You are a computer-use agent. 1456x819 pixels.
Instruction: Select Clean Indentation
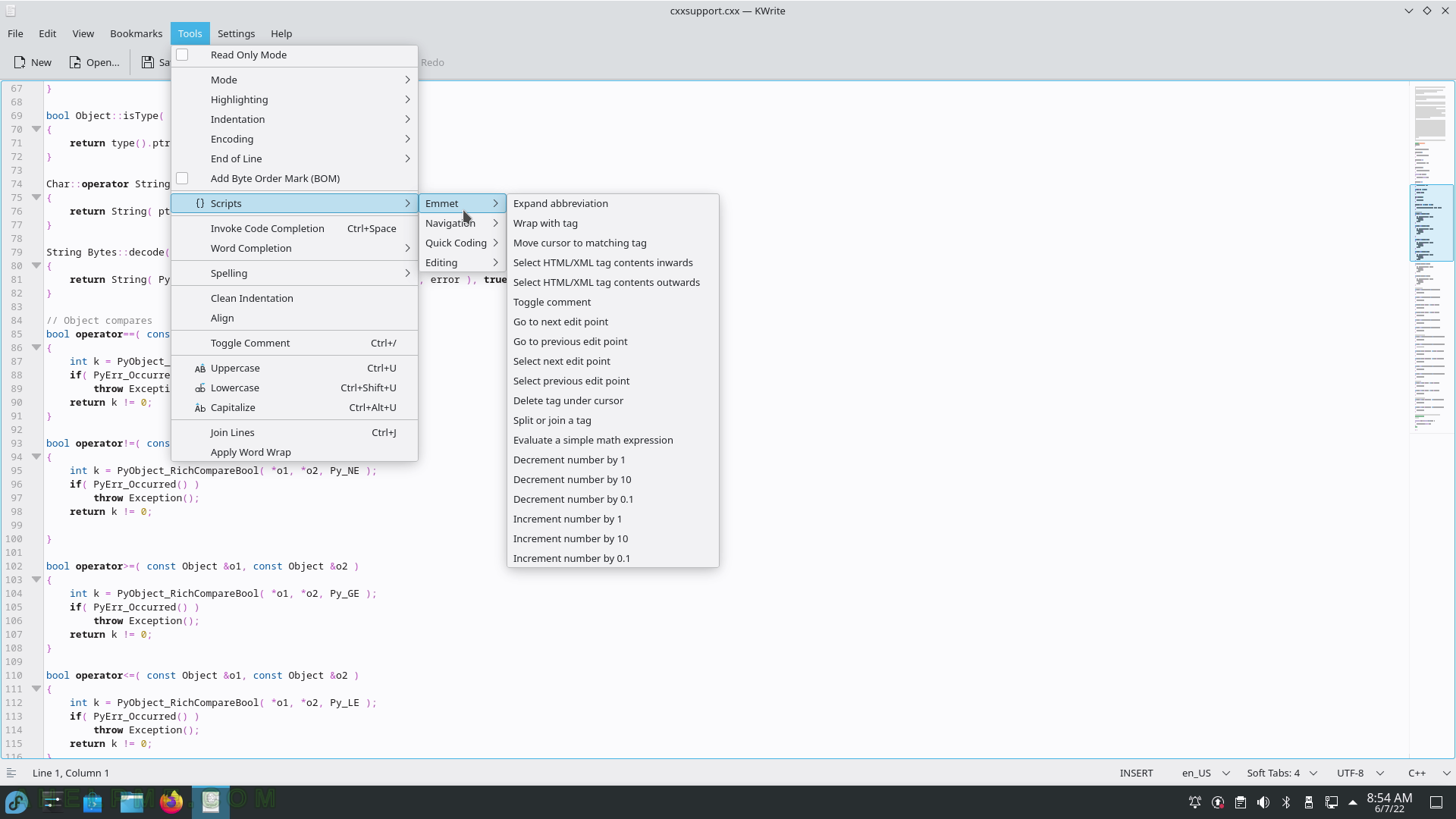pyautogui.click(x=294, y=298)
